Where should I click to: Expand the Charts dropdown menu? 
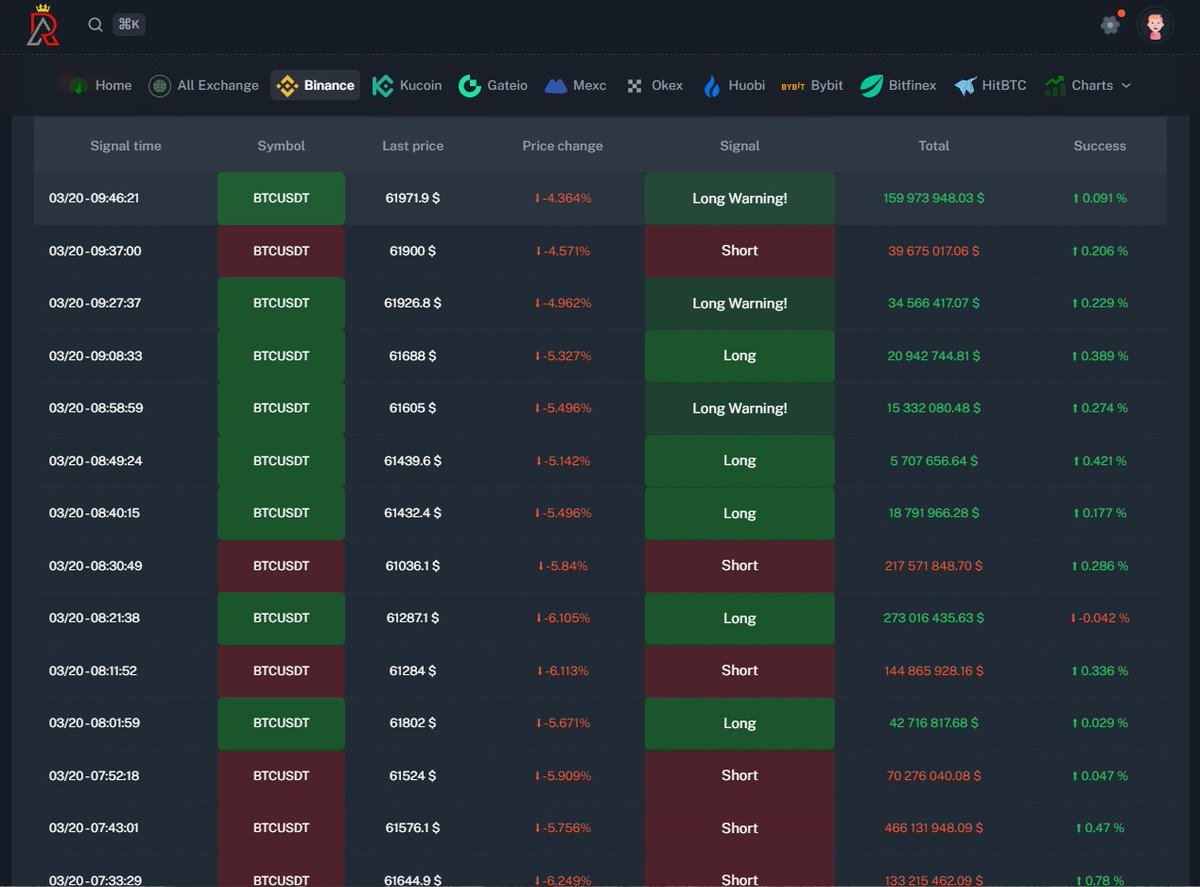1089,85
